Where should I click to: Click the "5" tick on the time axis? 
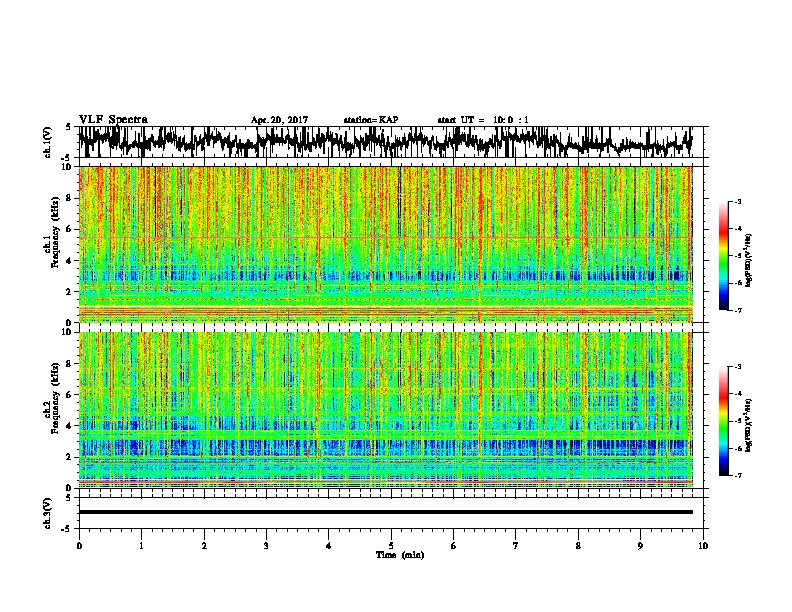tap(391, 546)
